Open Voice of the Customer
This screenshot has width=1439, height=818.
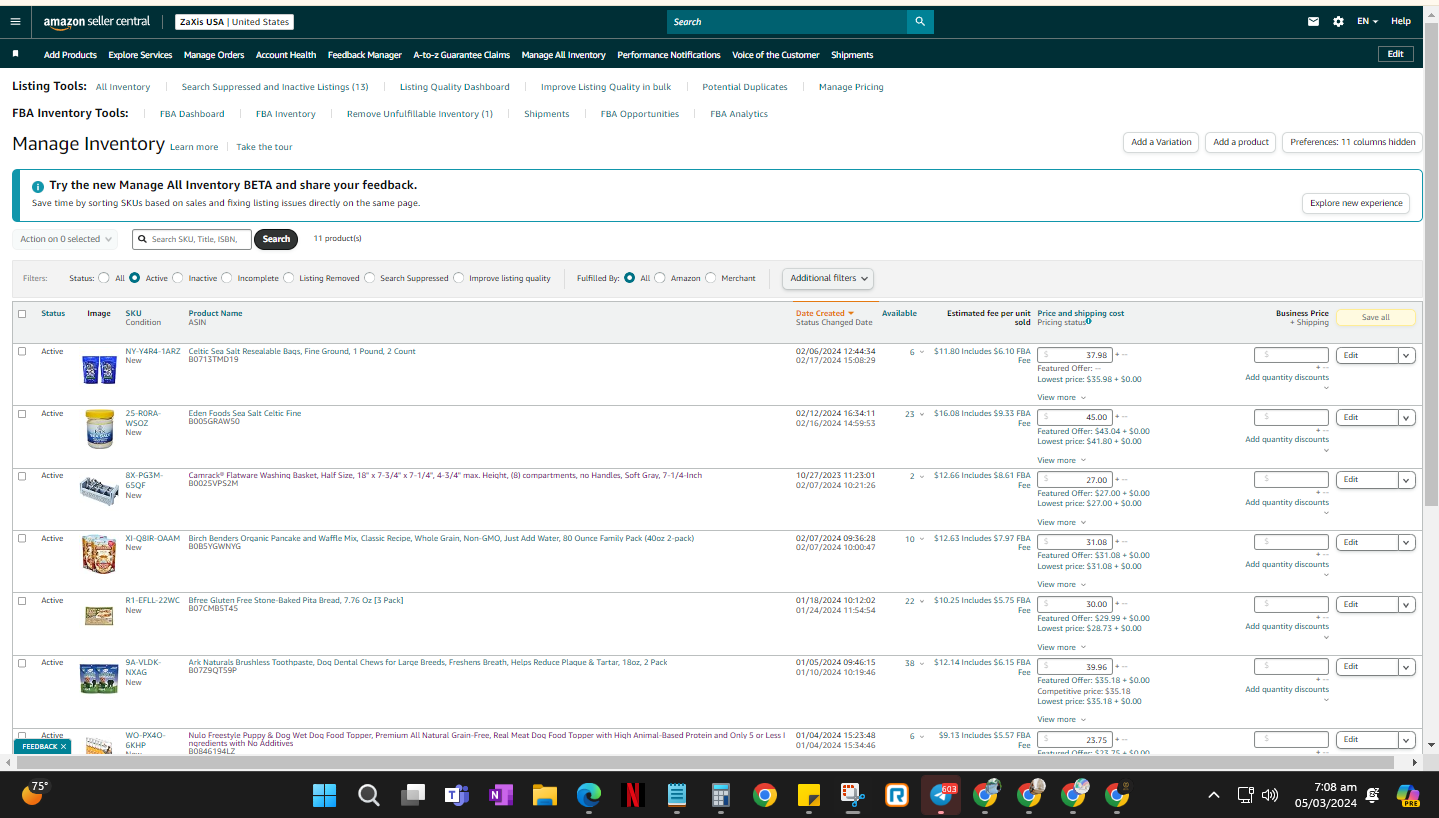(x=776, y=55)
